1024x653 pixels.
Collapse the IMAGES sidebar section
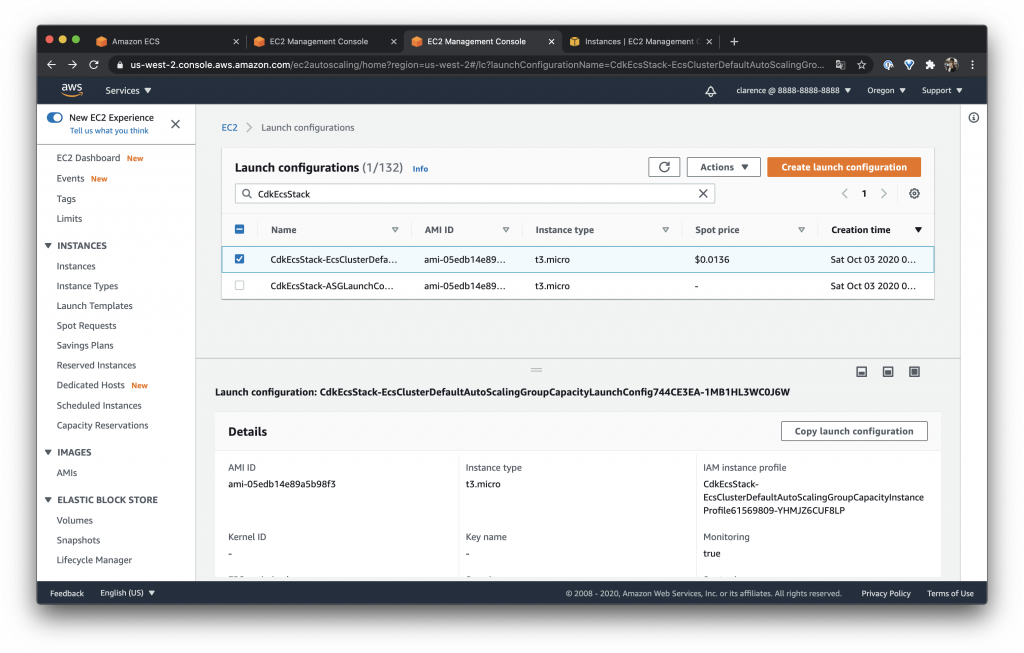48,452
